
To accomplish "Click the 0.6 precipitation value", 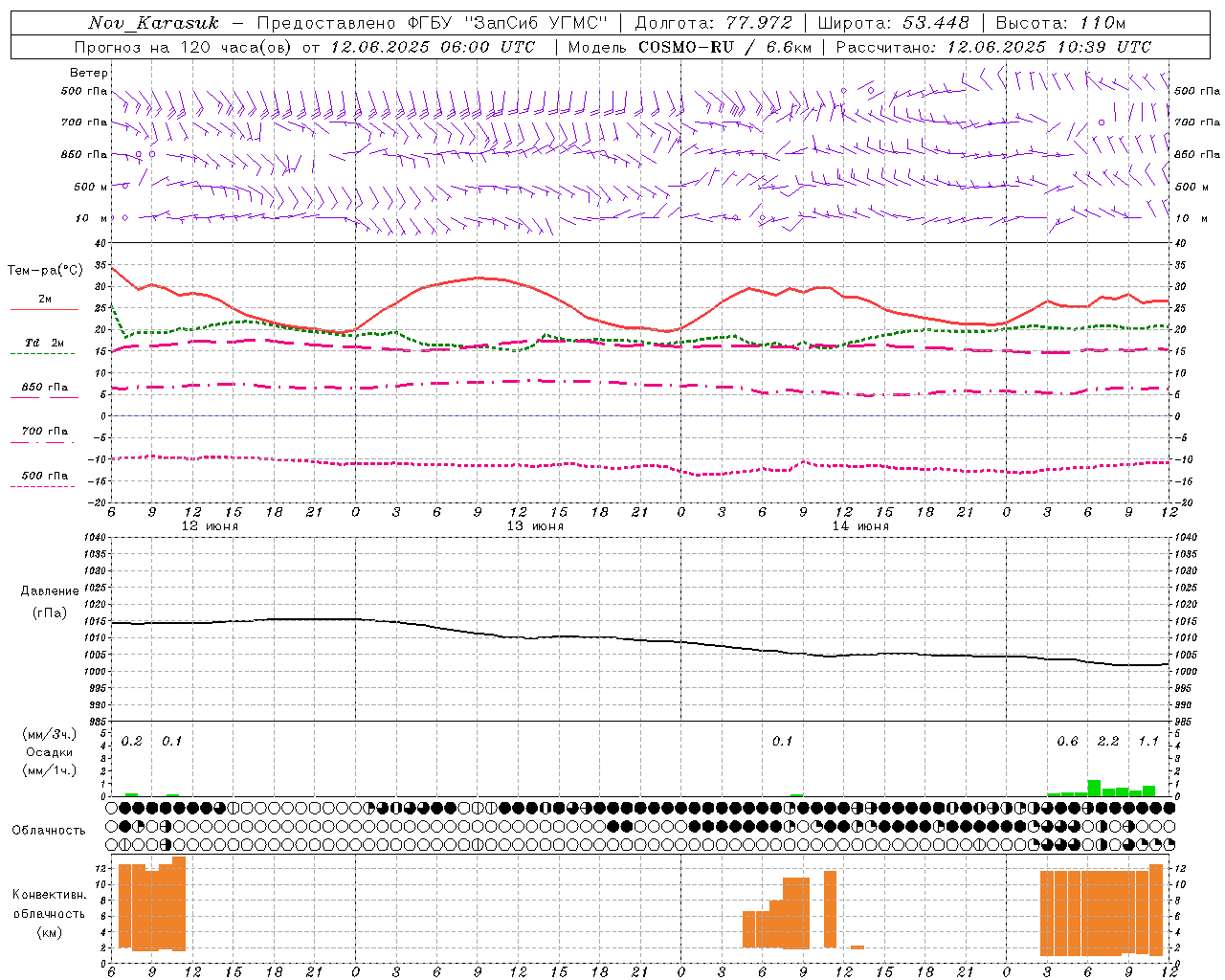I will click(x=1067, y=742).
